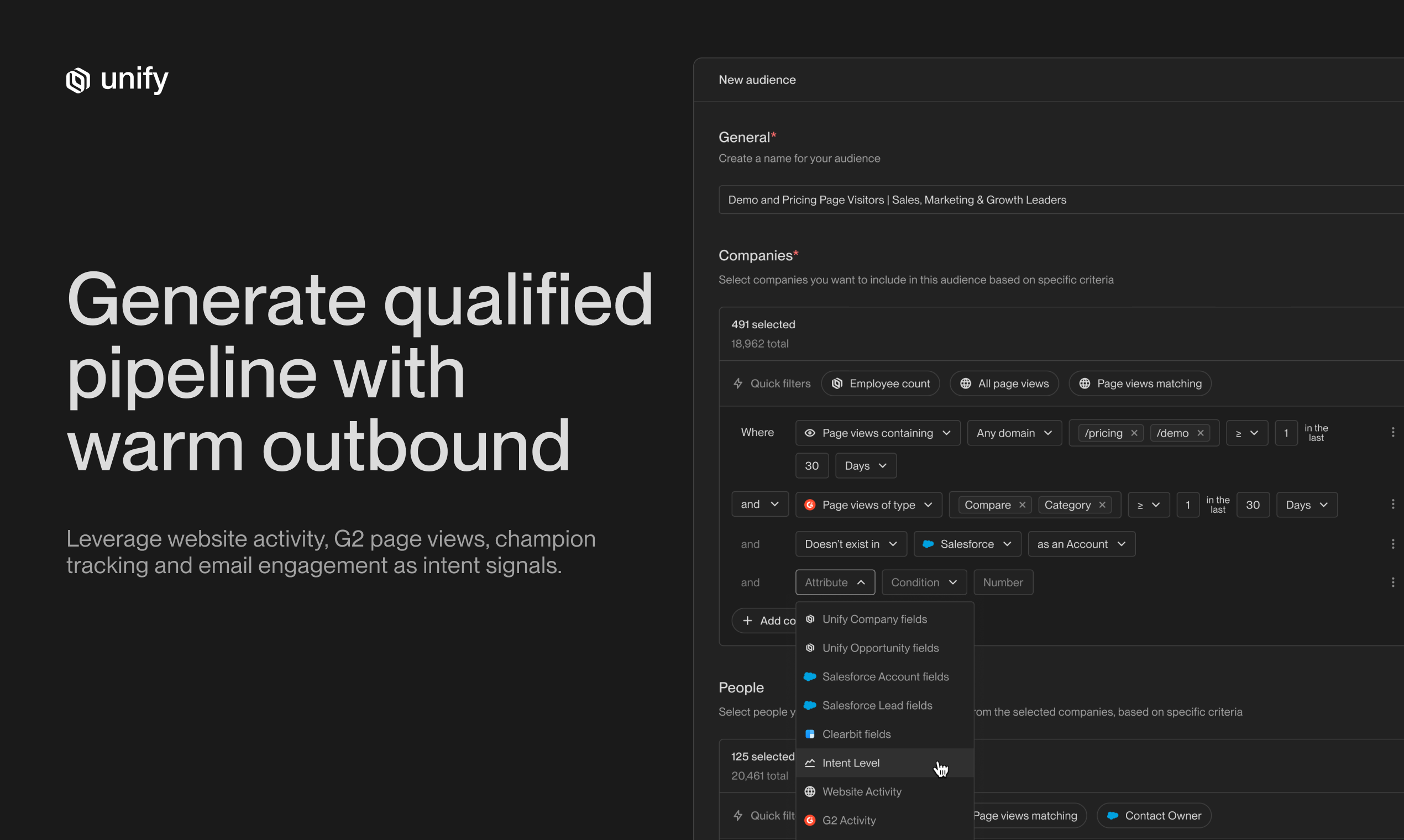The height and width of the screenshot is (840, 1404).
Task: Select Intent Level in the attribute menu
Action: (850, 763)
